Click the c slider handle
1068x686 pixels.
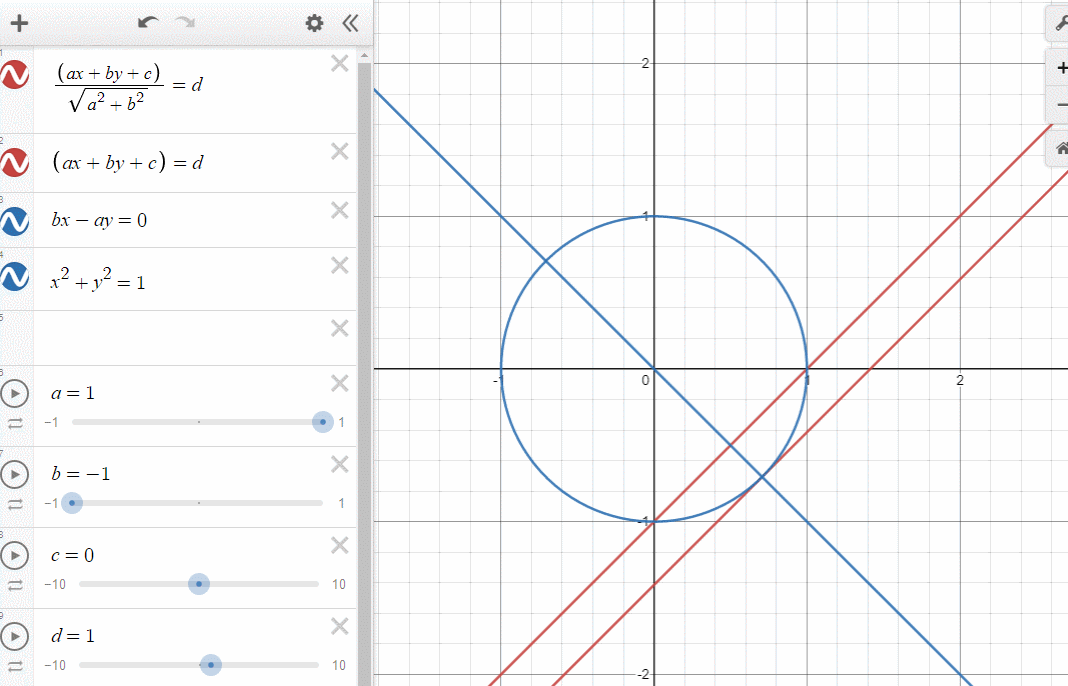point(199,584)
